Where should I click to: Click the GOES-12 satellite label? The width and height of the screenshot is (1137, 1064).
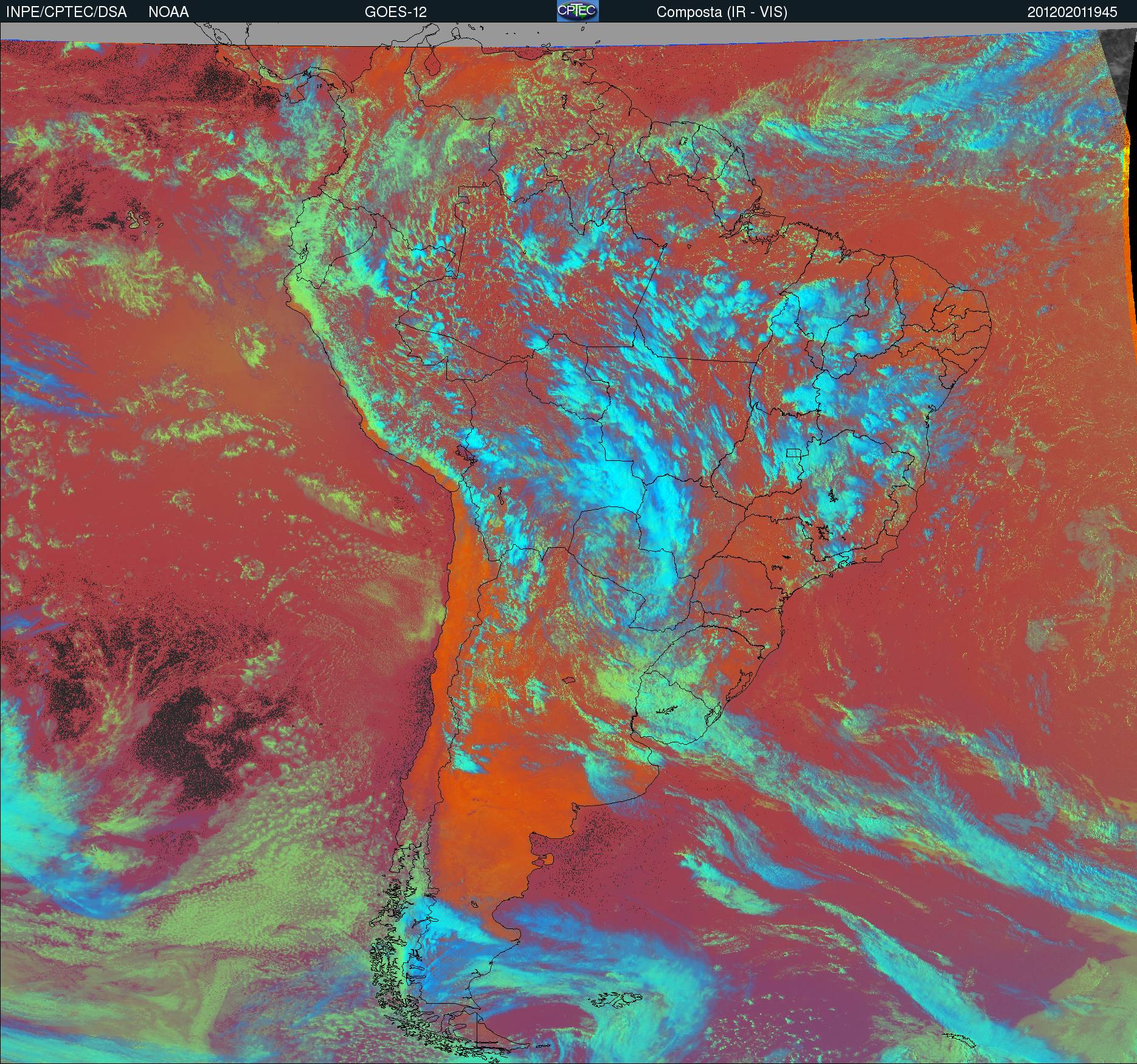[x=395, y=12]
